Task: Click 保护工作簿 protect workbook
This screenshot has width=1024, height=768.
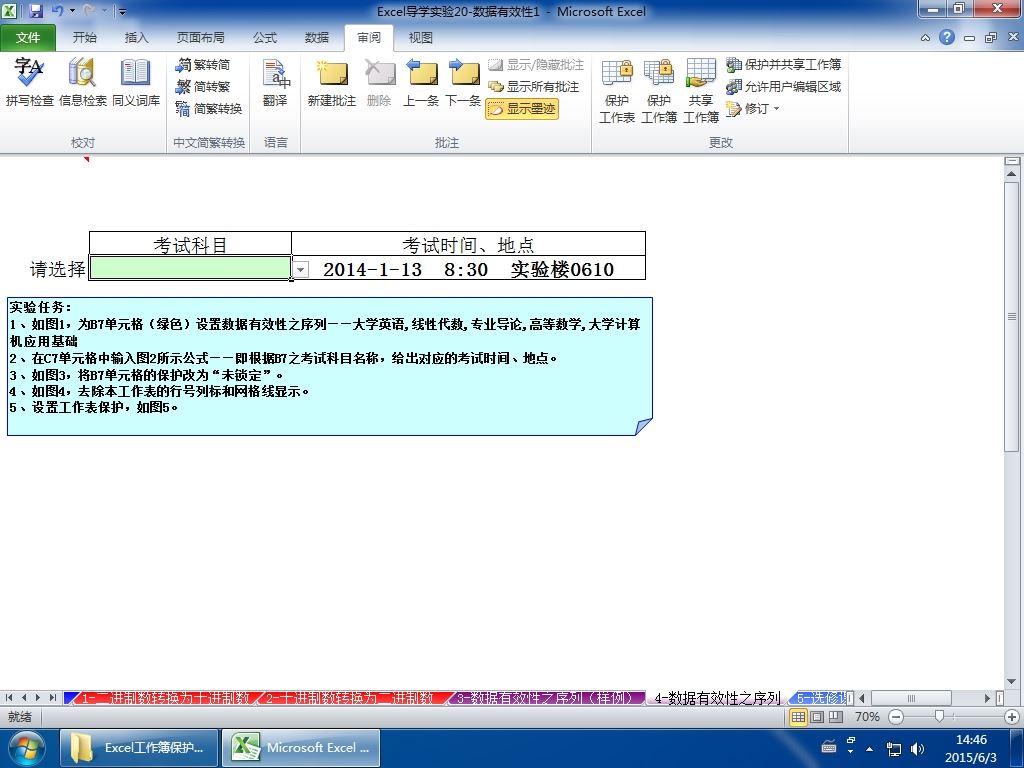Action: click(659, 91)
